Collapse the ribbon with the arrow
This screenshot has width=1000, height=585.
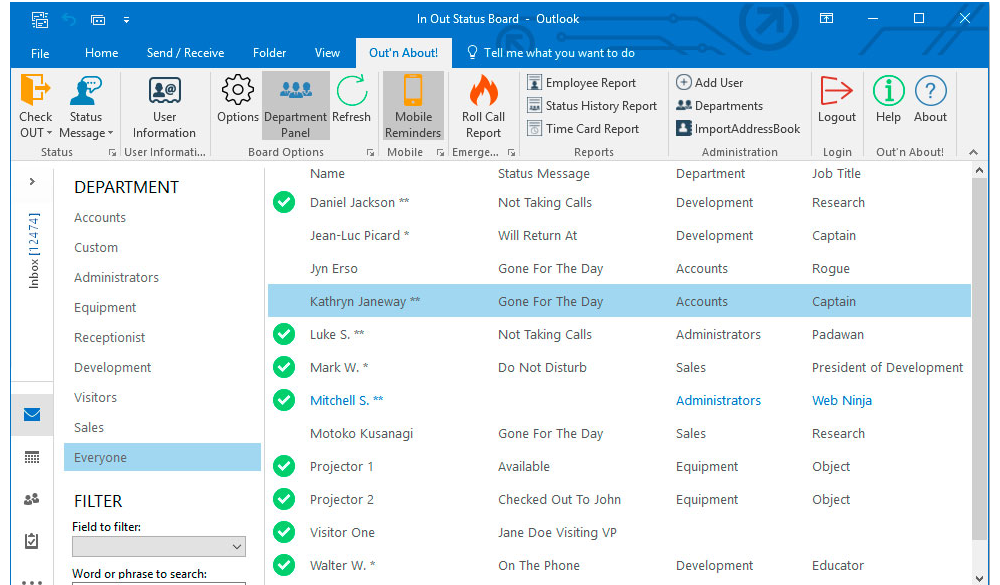(974, 152)
